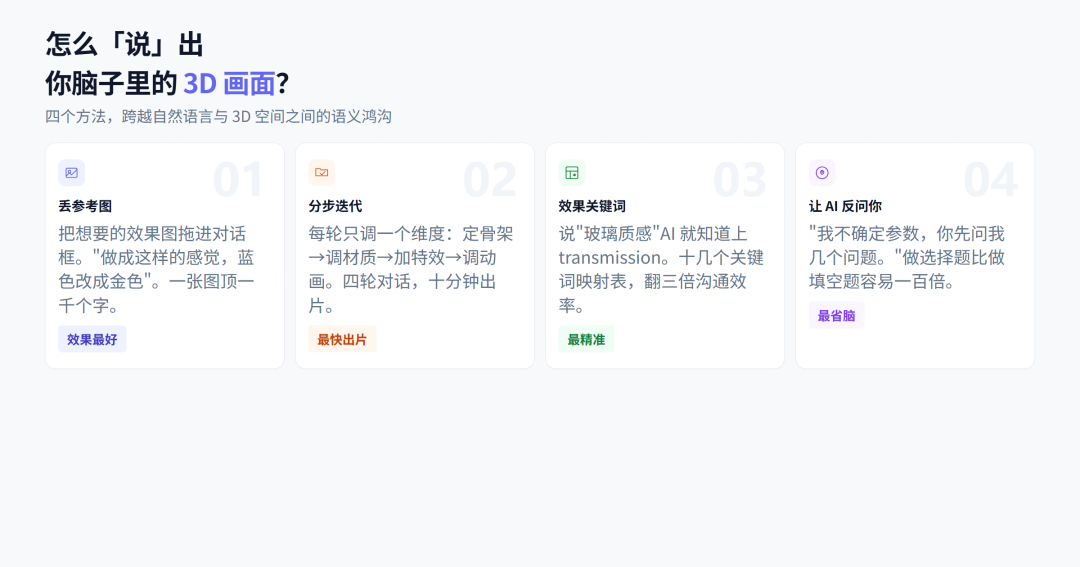Select the 最省脑 tag
The image size is (1080, 567).
[x=836, y=316]
